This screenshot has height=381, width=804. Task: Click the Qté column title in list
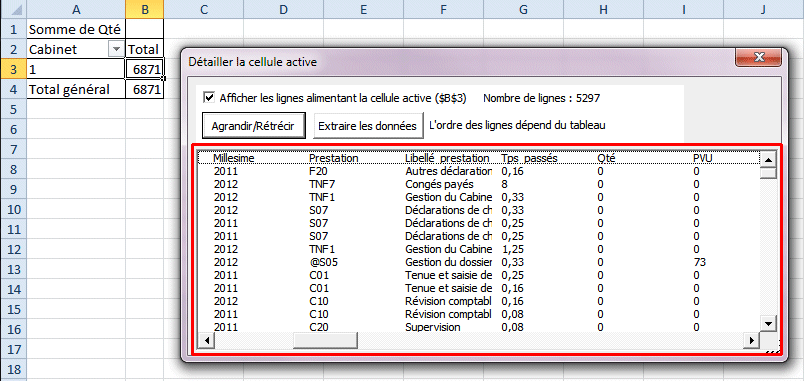click(606, 158)
